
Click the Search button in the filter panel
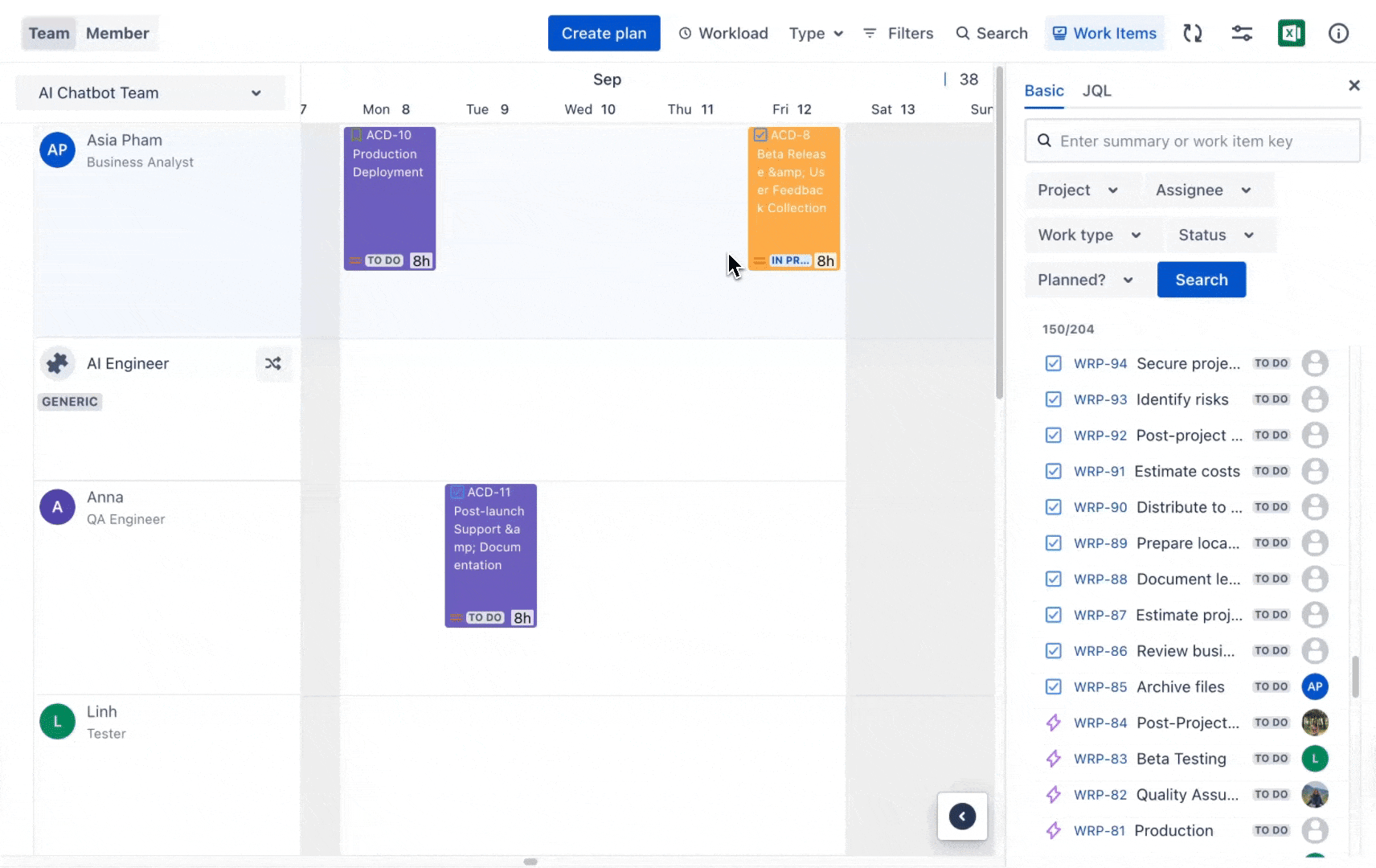1201,279
